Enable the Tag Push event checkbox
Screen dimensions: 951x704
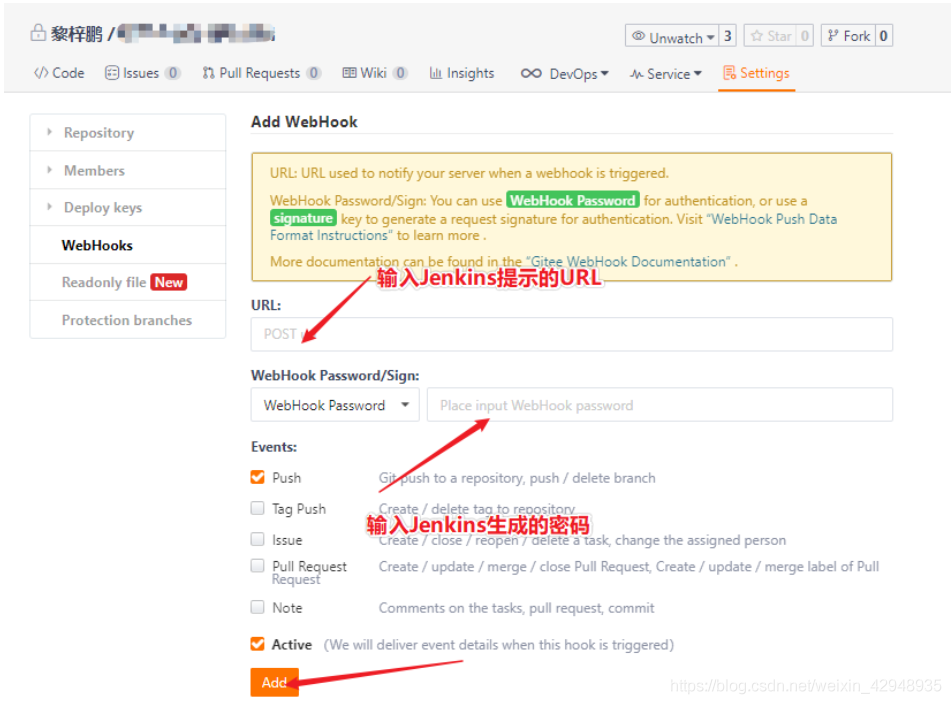click(x=258, y=508)
